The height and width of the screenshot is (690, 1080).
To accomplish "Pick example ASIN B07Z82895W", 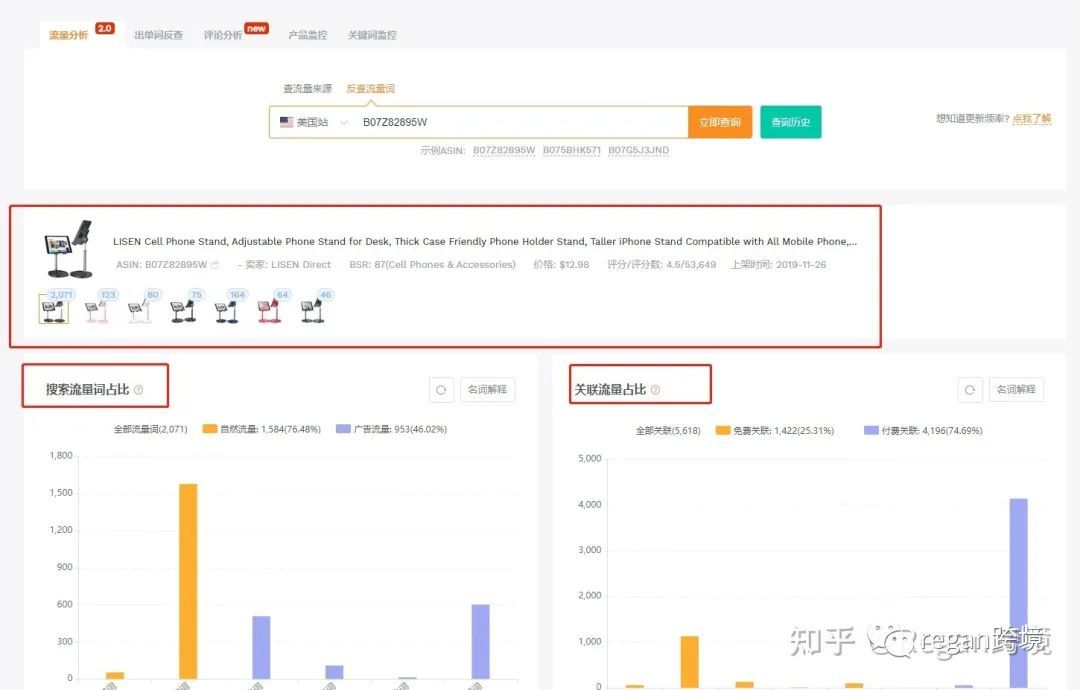I will [x=504, y=150].
